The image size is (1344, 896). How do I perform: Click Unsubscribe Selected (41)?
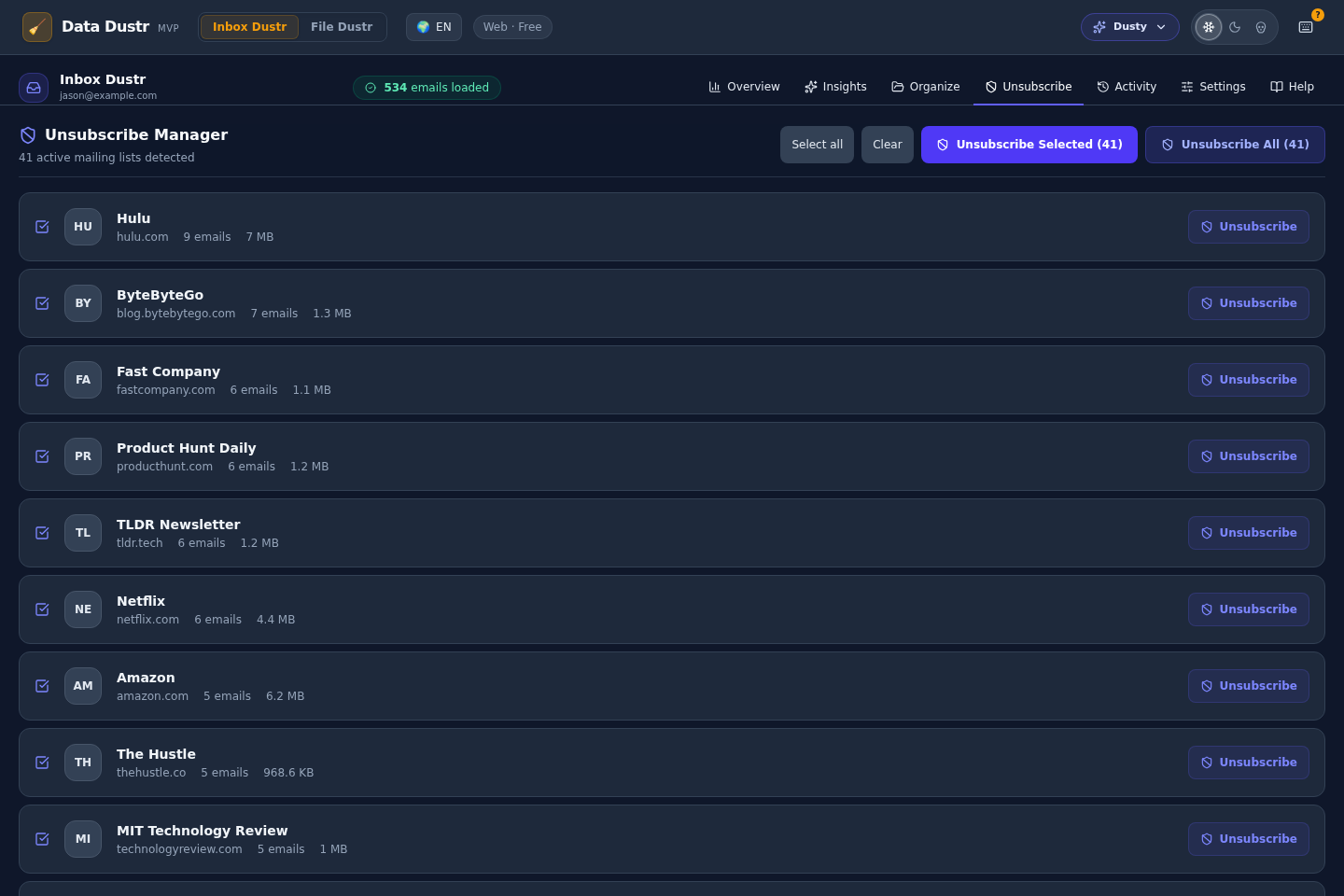[1029, 145]
